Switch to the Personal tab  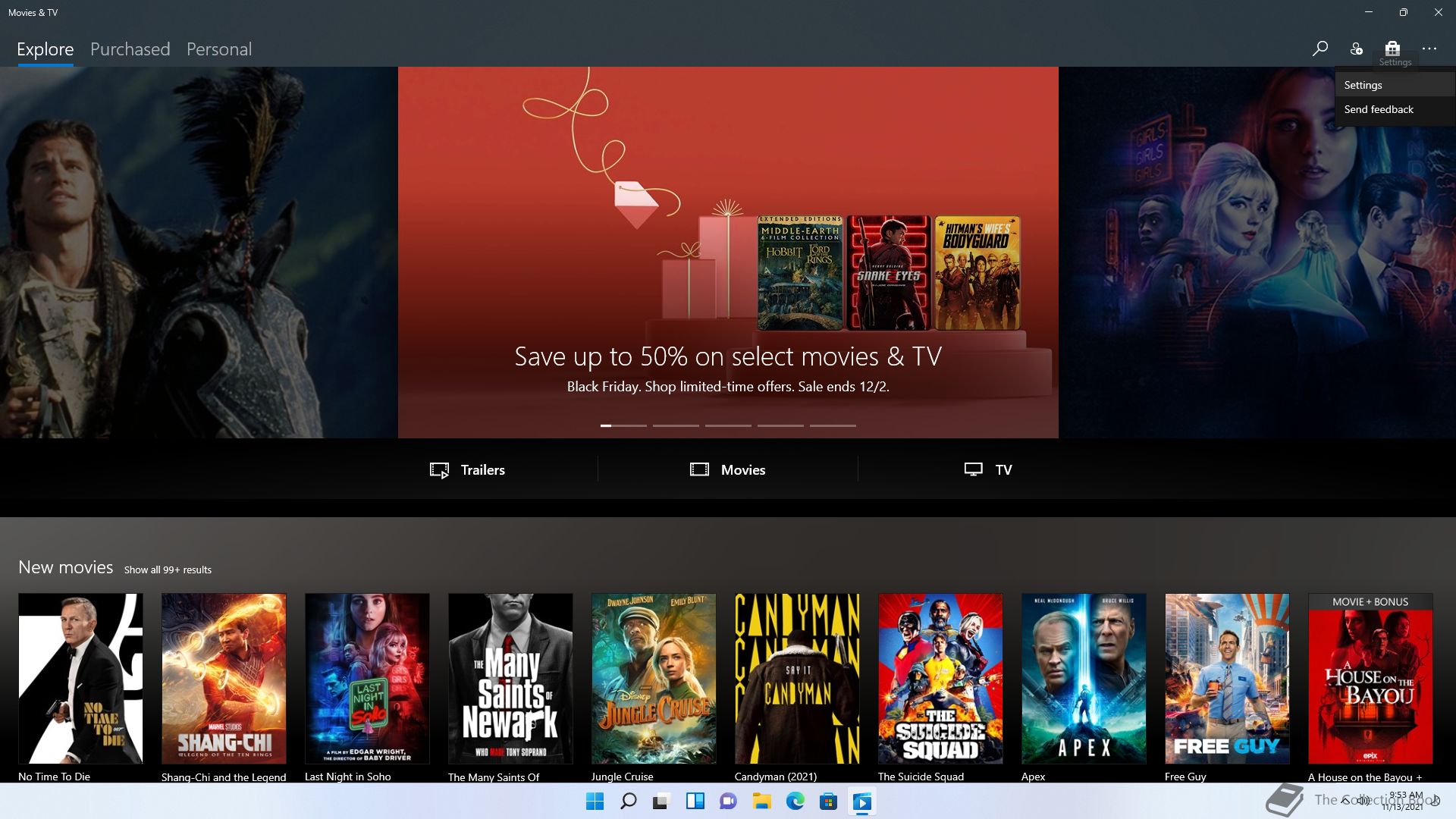(x=219, y=49)
